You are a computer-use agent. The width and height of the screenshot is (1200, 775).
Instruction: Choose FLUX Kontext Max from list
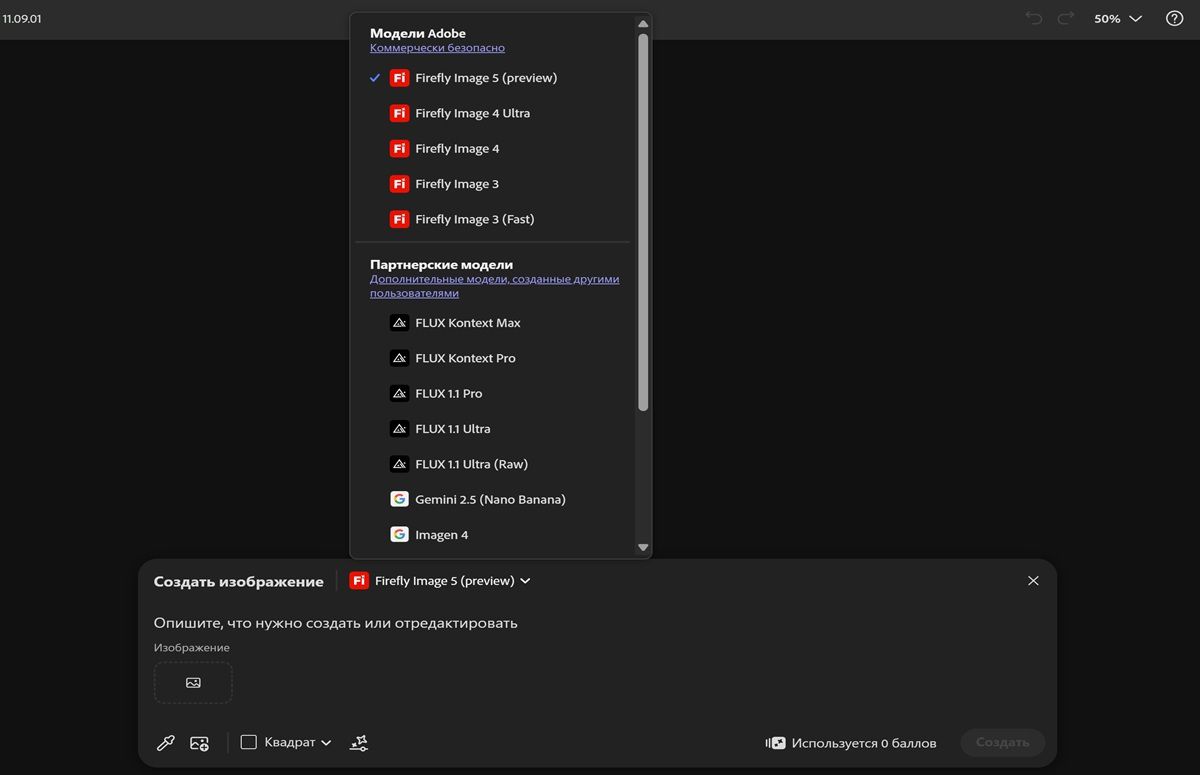pyautogui.click(x=467, y=323)
